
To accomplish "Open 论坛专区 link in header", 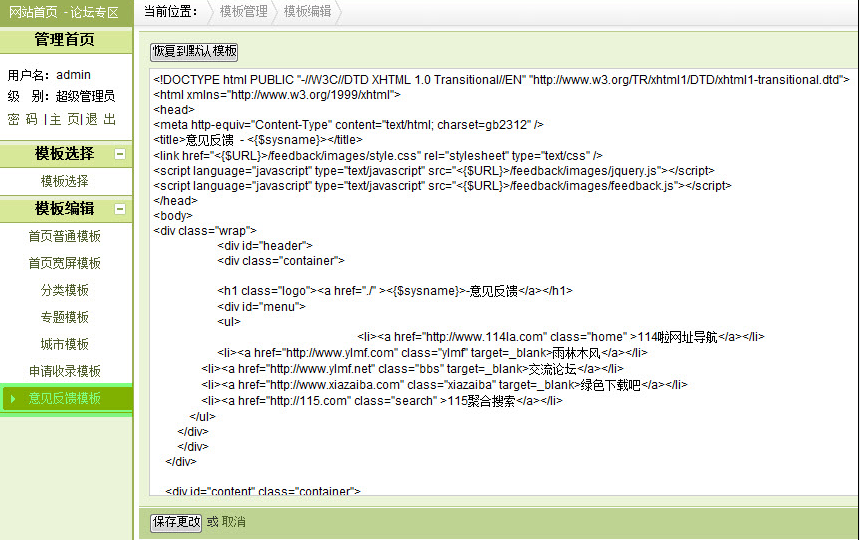I will point(94,12).
